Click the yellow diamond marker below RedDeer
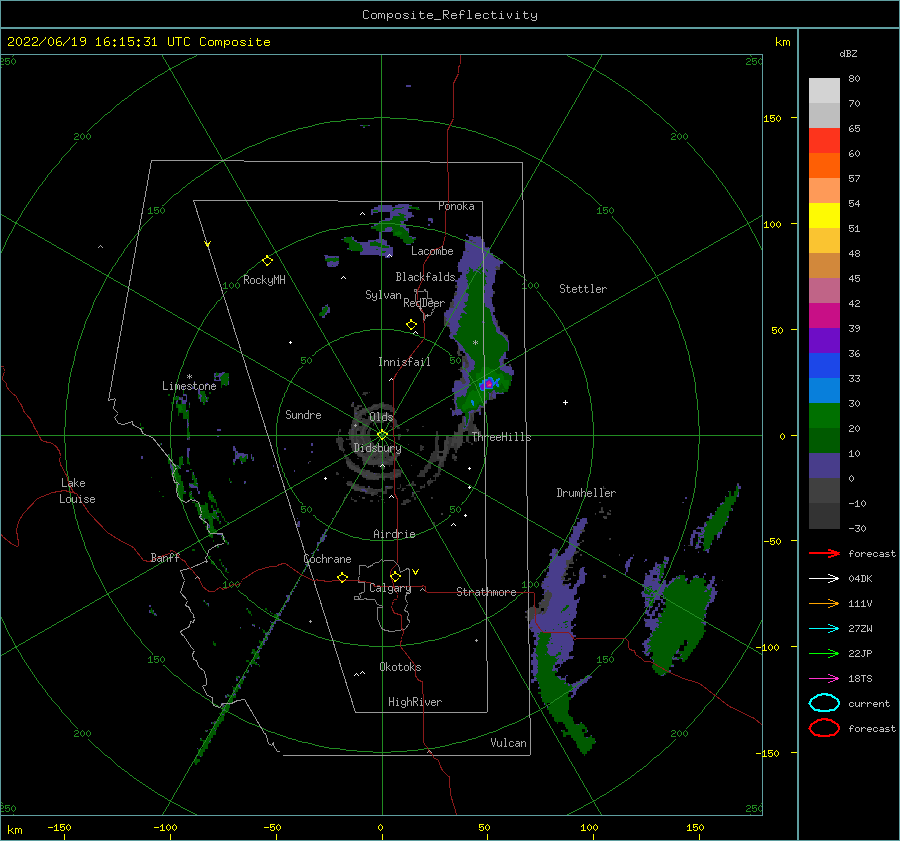Image resolution: width=900 pixels, height=841 pixels. (411, 325)
